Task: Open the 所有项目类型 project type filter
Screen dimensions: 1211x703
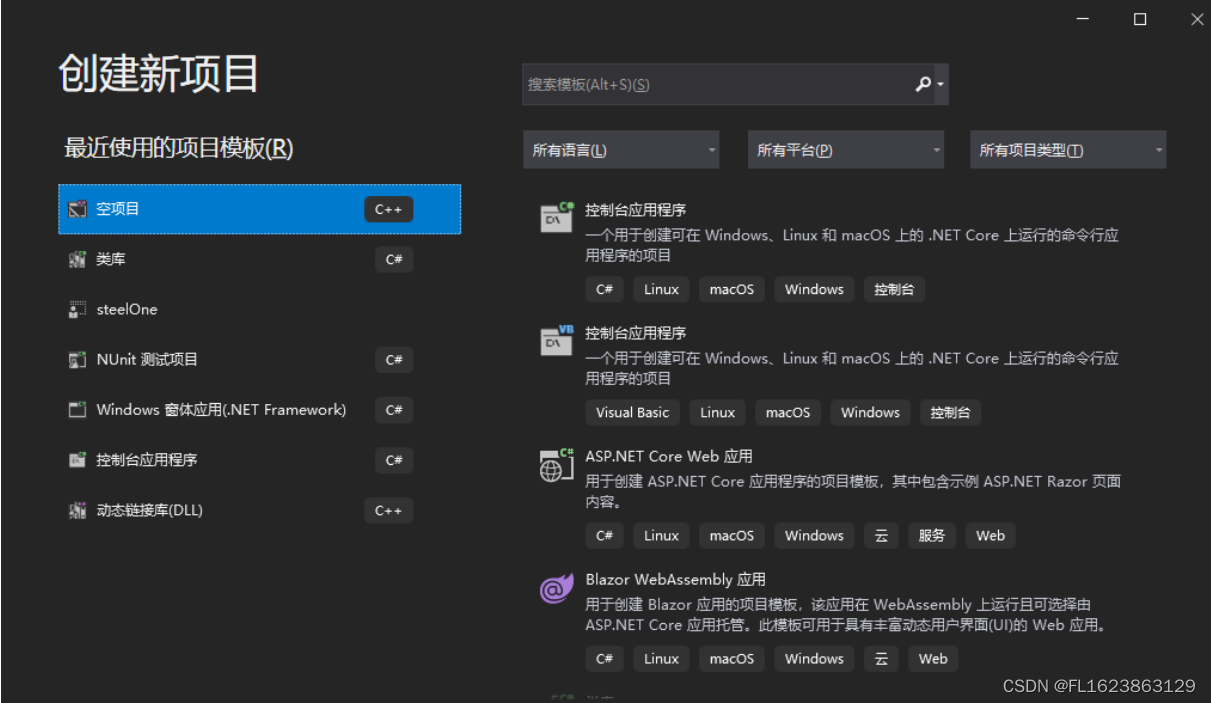Action: [1068, 150]
